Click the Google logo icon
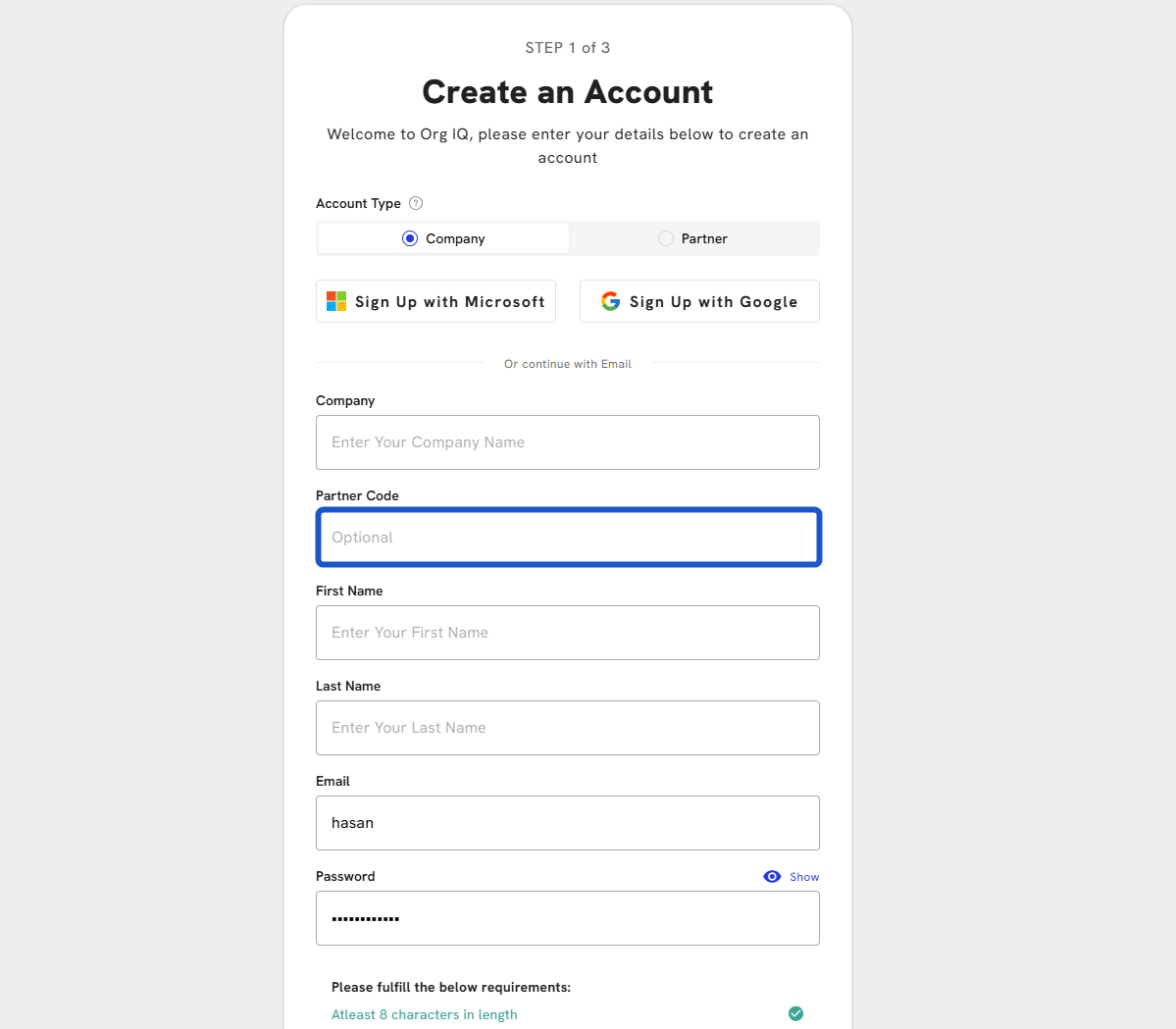The width and height of the screenshot is (1176, 1029). click(610, 301)
